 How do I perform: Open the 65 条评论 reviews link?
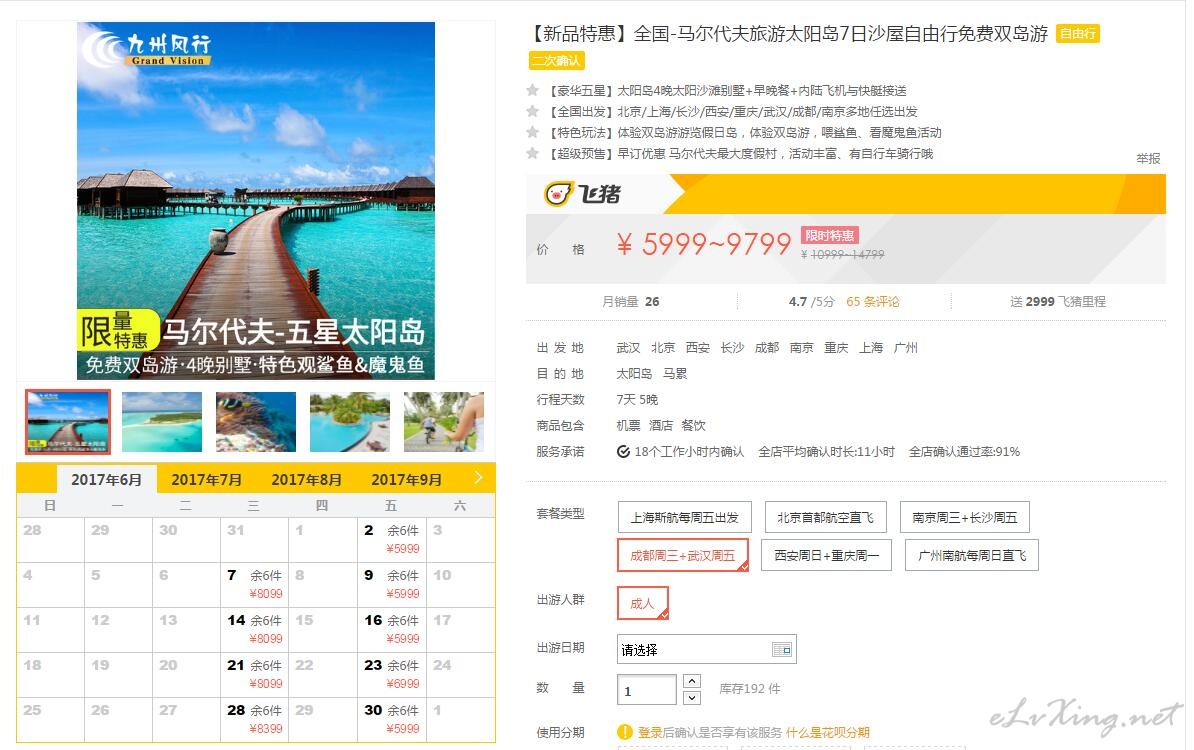[x=873, y=302]
